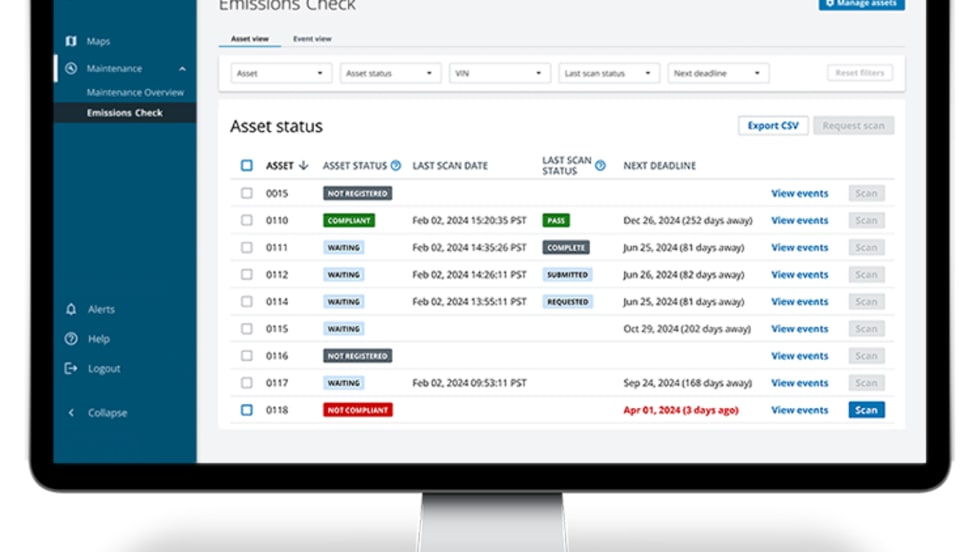Open View events for asset 0116
Image resolution: width=980 pixels, height=552 pixels.
(799, 356)
